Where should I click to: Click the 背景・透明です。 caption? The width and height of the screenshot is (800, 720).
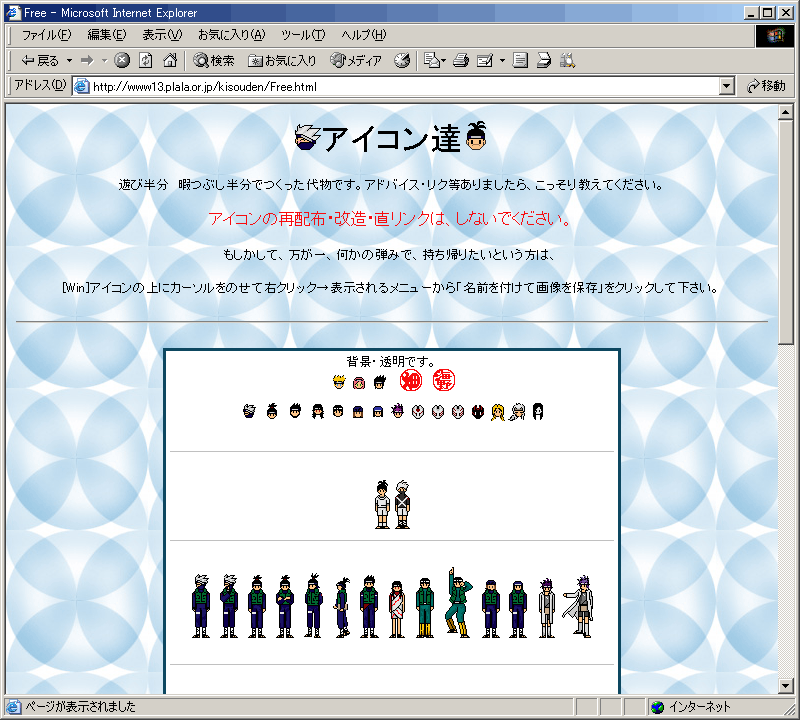pyautogui.click(x=391, y=362)
